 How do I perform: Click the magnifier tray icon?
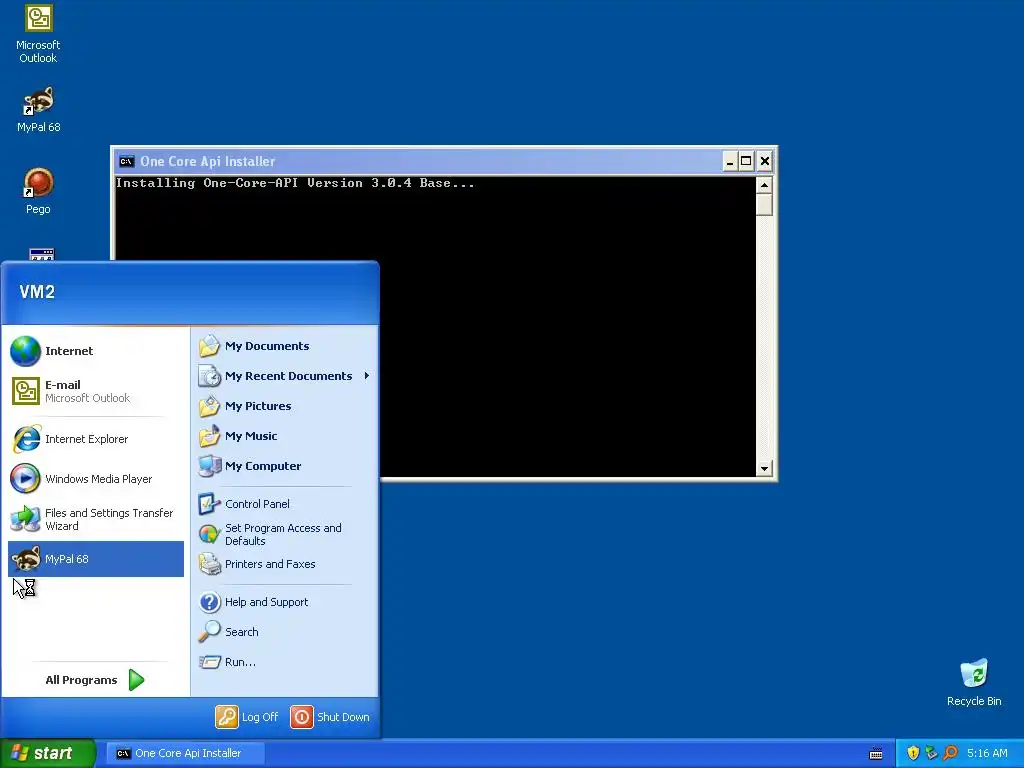point(950,753)
